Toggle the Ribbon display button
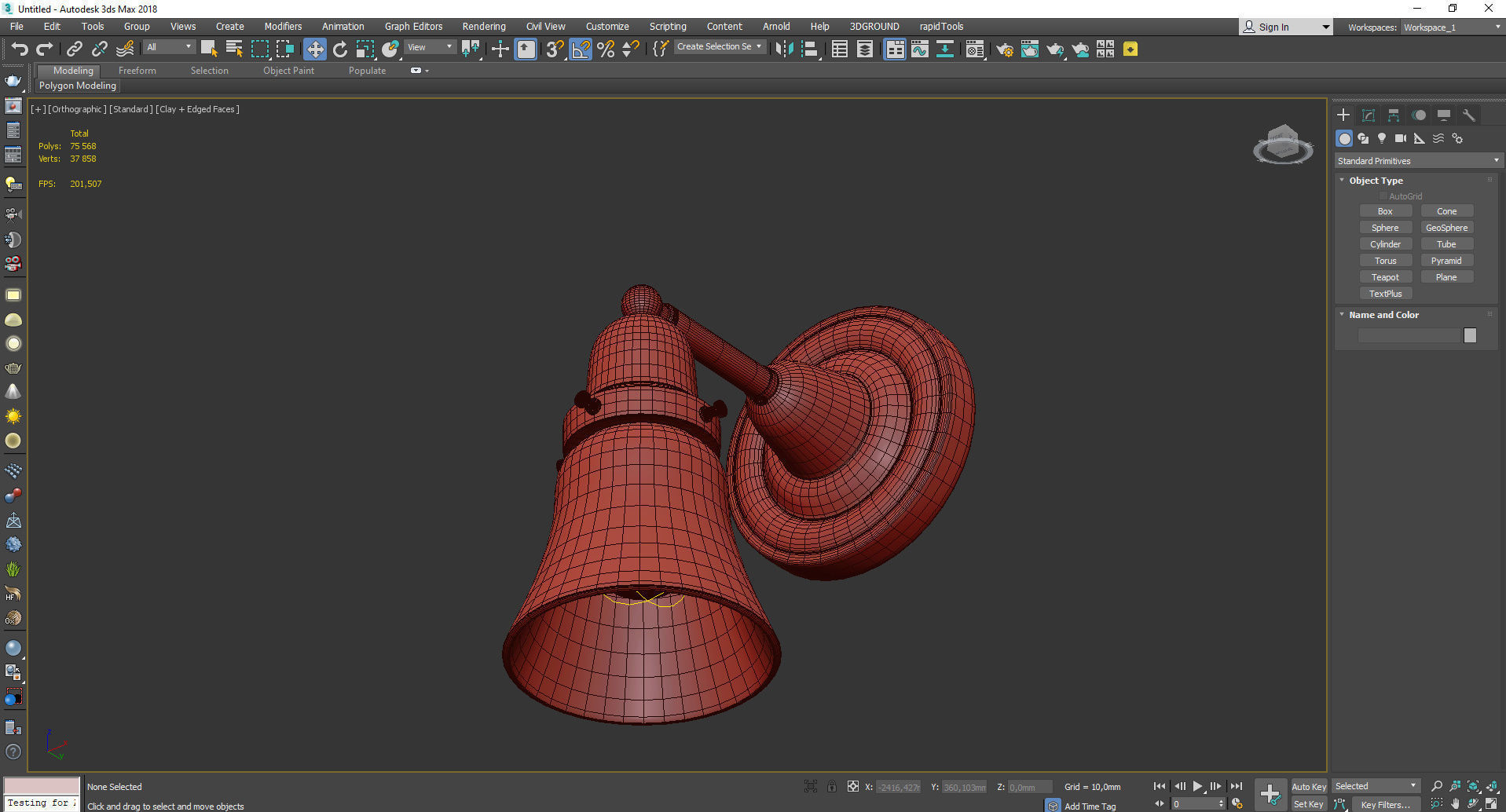Image resolution: width=1506 pixels, height=812 pixels. point(895,49)
